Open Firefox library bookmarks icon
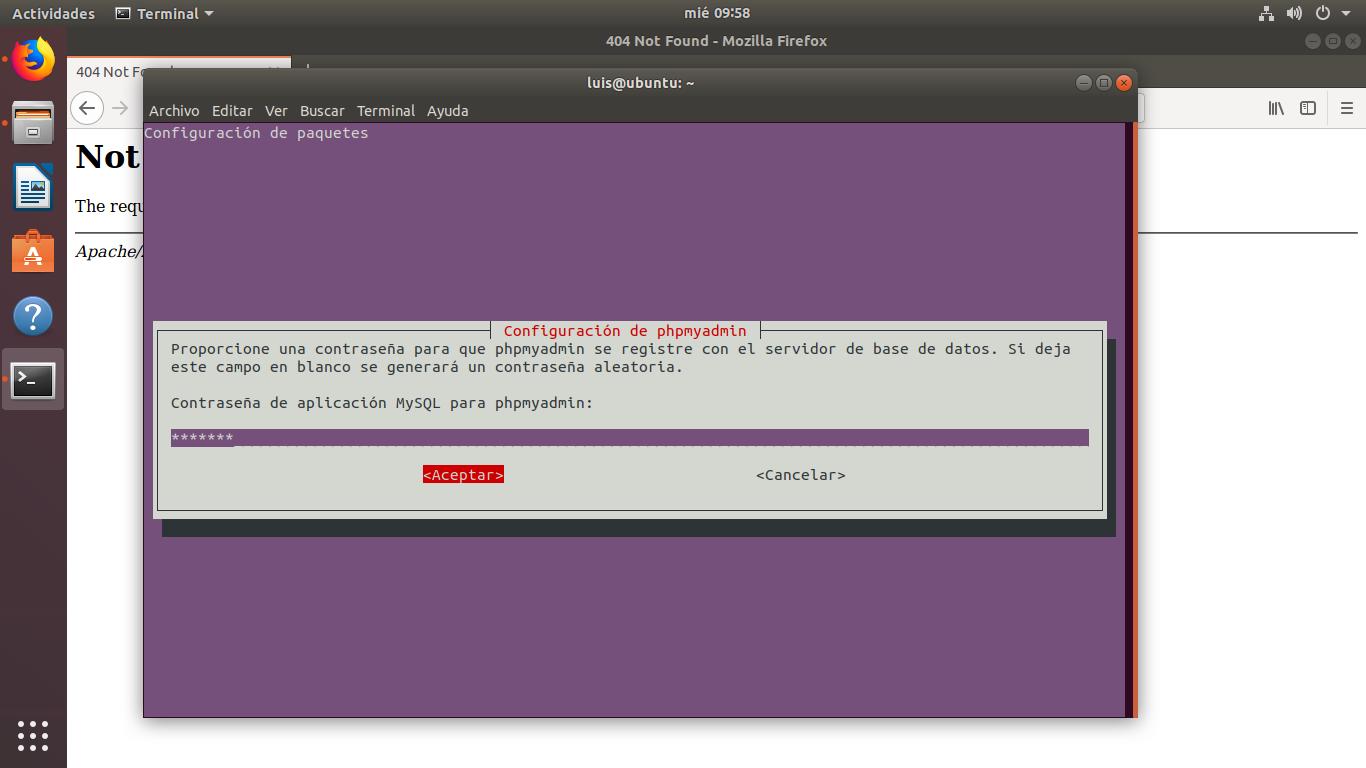The width and height of the screenshot is (1366, 768). [1276, 108]
